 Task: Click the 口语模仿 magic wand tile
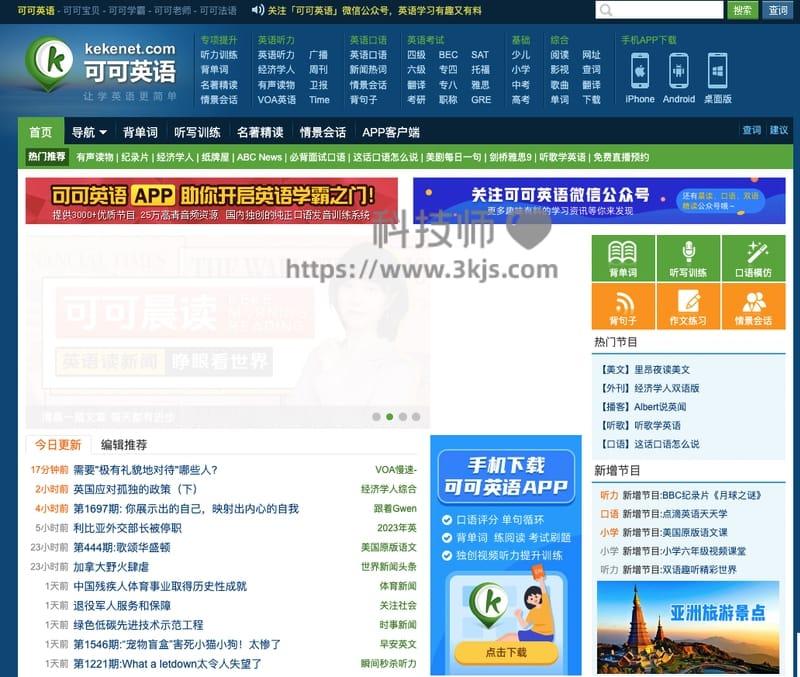click(754, 258)
